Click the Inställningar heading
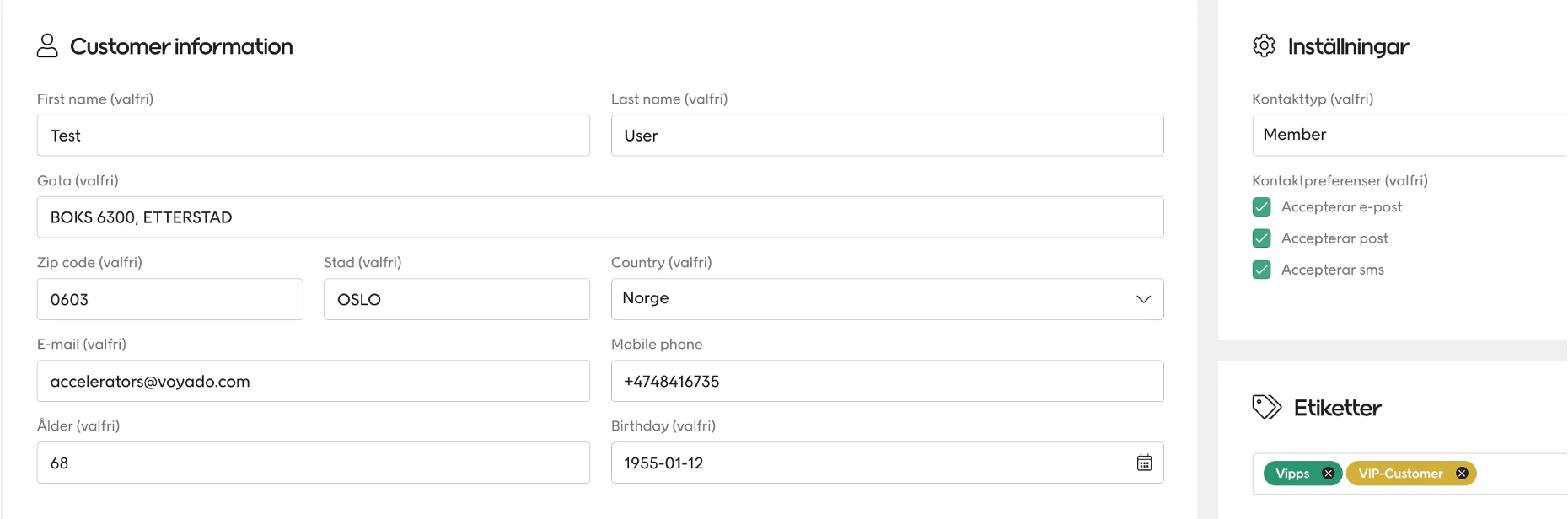 [1348, 46]
